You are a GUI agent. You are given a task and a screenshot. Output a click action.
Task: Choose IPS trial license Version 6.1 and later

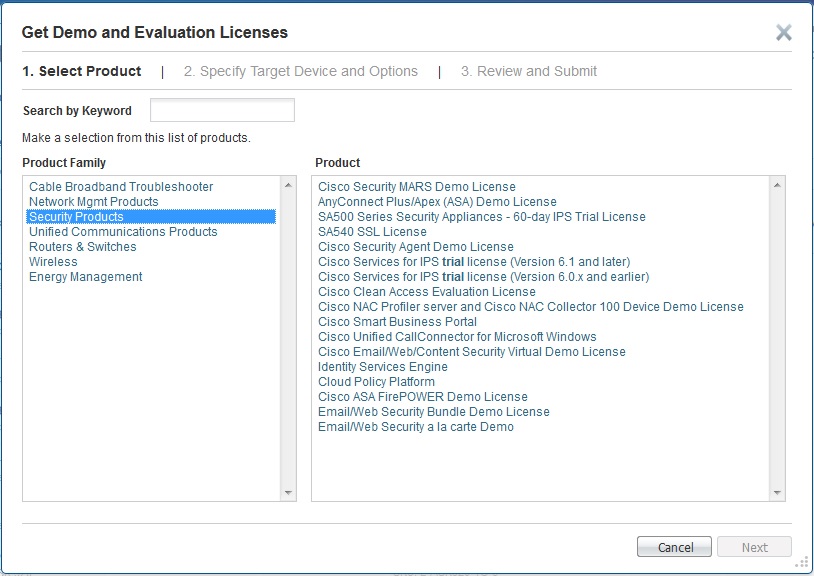tap(474, 262)
